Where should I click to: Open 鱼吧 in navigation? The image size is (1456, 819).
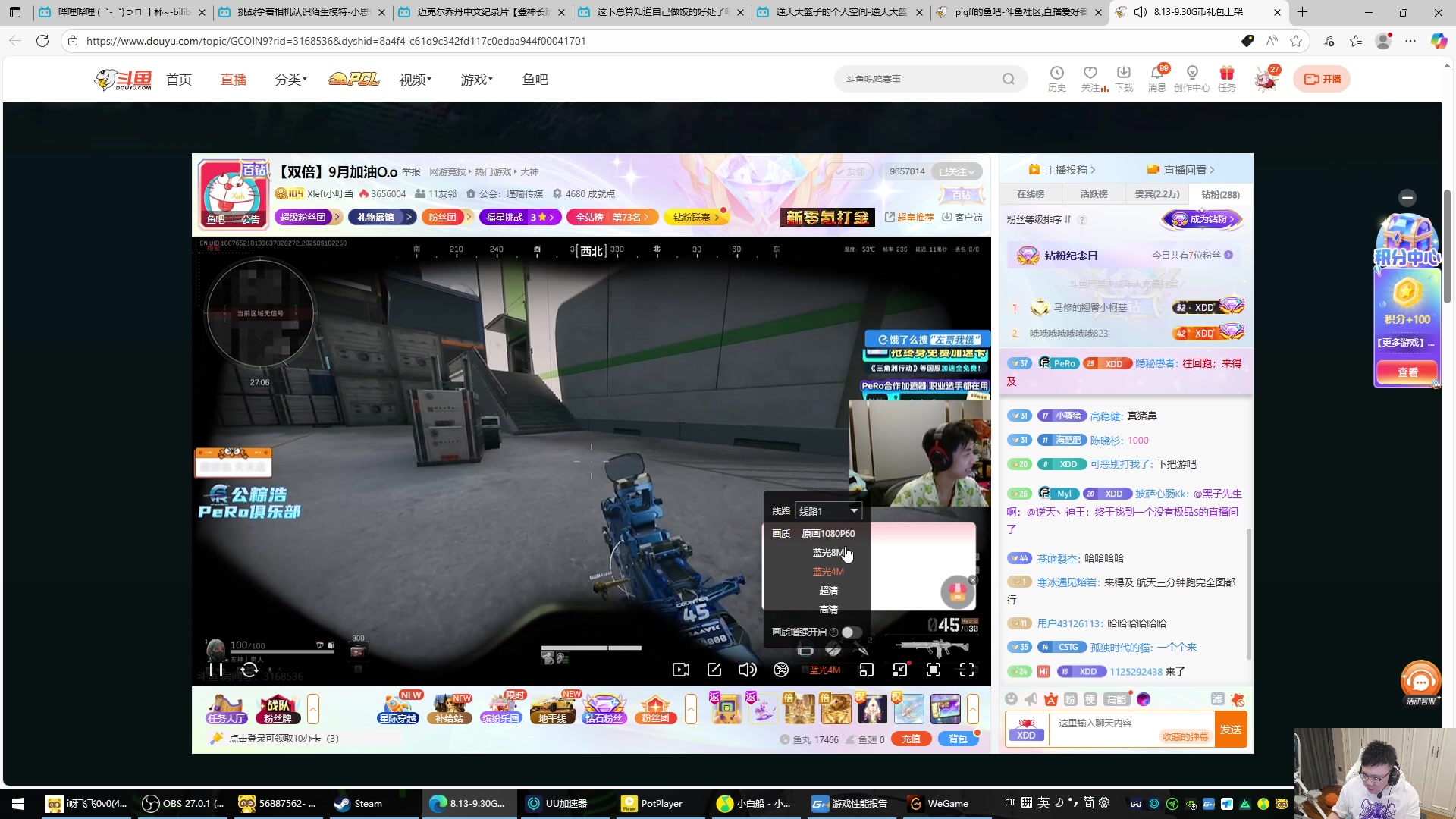point(535,80)
